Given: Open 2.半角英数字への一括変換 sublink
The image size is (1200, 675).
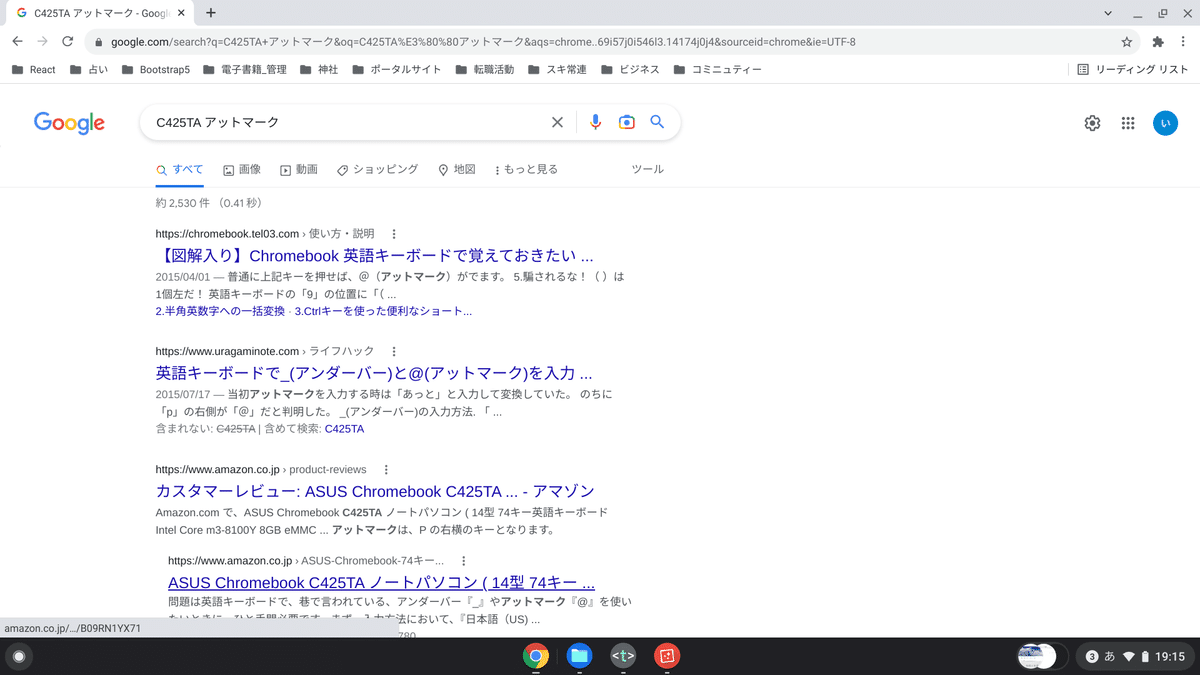Looking at the screenshot, I should [x=222, y=311].
